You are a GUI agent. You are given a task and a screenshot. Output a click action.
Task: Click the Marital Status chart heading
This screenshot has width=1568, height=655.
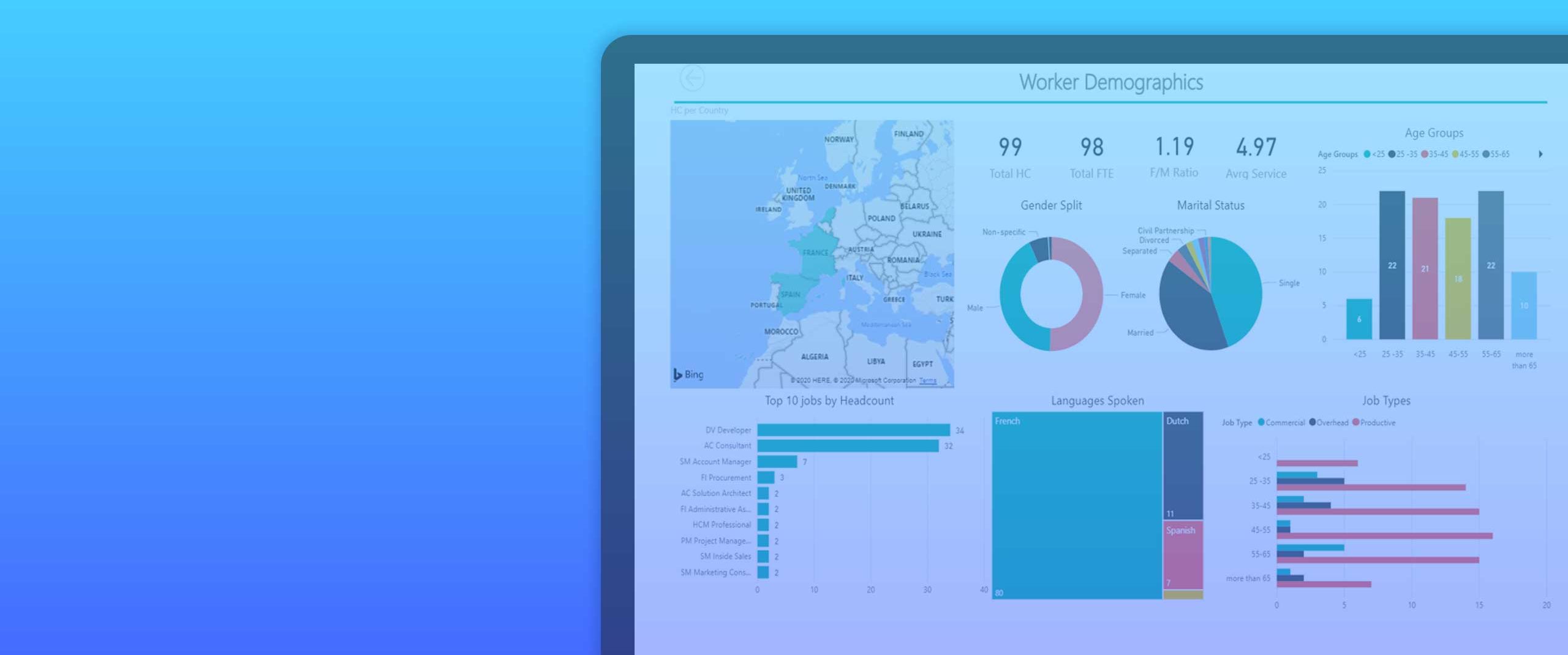pos(1211,205)
